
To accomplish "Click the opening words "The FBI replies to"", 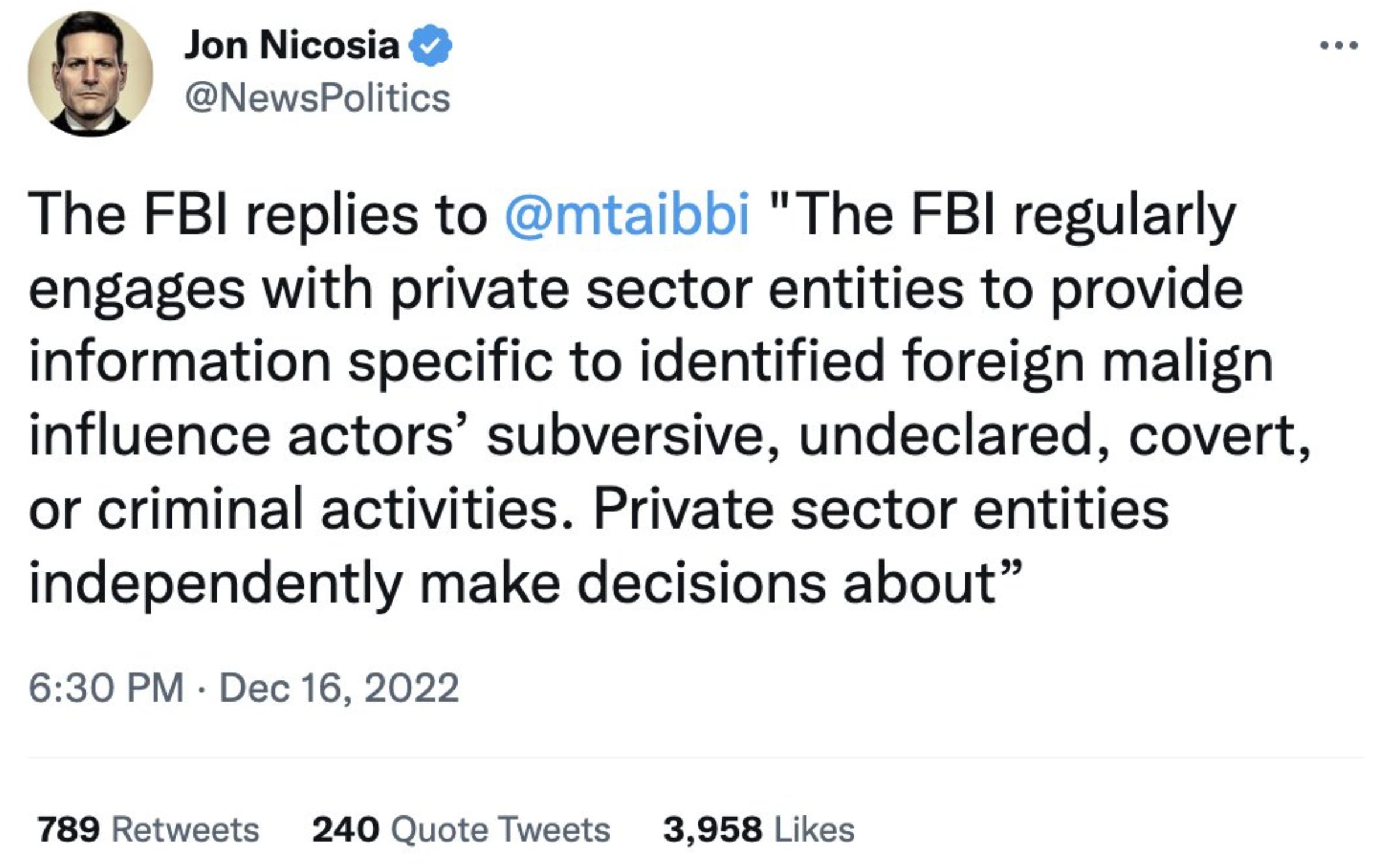I will point(257,215).
